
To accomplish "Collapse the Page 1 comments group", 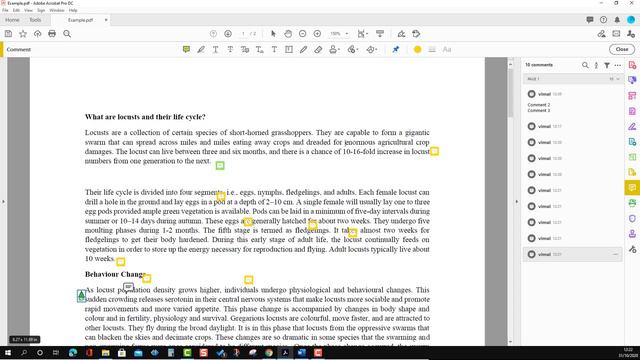I will [x=618, y=79].
